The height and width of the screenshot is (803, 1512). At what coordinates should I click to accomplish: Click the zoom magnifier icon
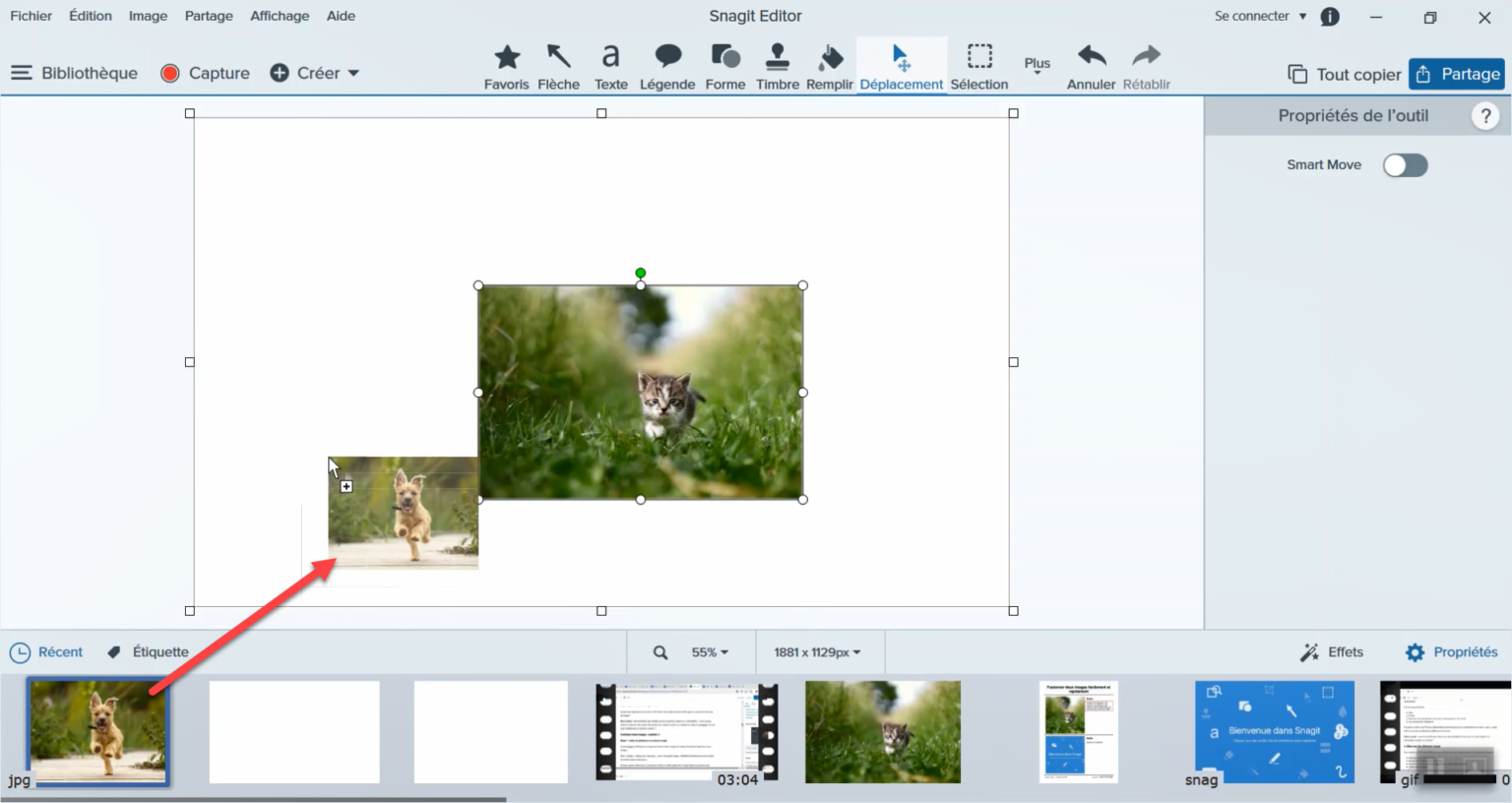[x=661, y=652]
